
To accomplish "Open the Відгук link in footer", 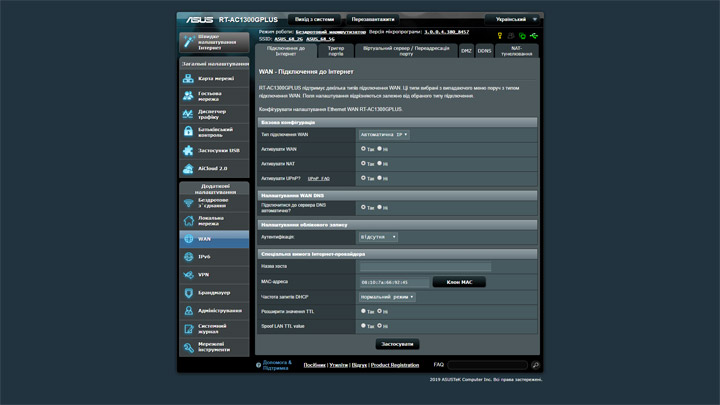I will (359, 365).
